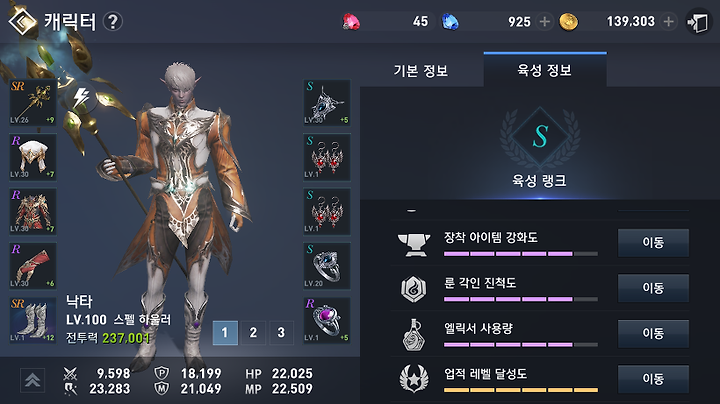The width and height of the screenshot is (720, 404).
Task: Click 이동 button for 엘릭서 사용량
Action: click(x=653, y=333)
